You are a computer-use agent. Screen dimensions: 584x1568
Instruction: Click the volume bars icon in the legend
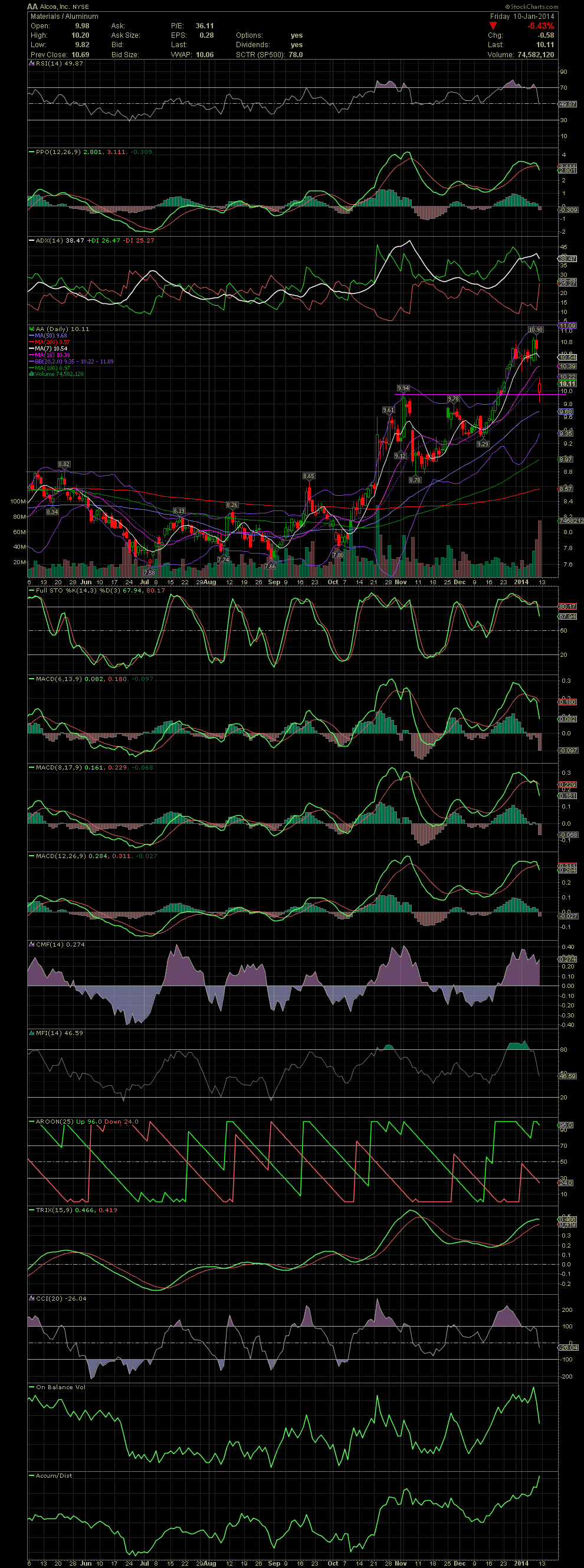[x=32, y=374]
